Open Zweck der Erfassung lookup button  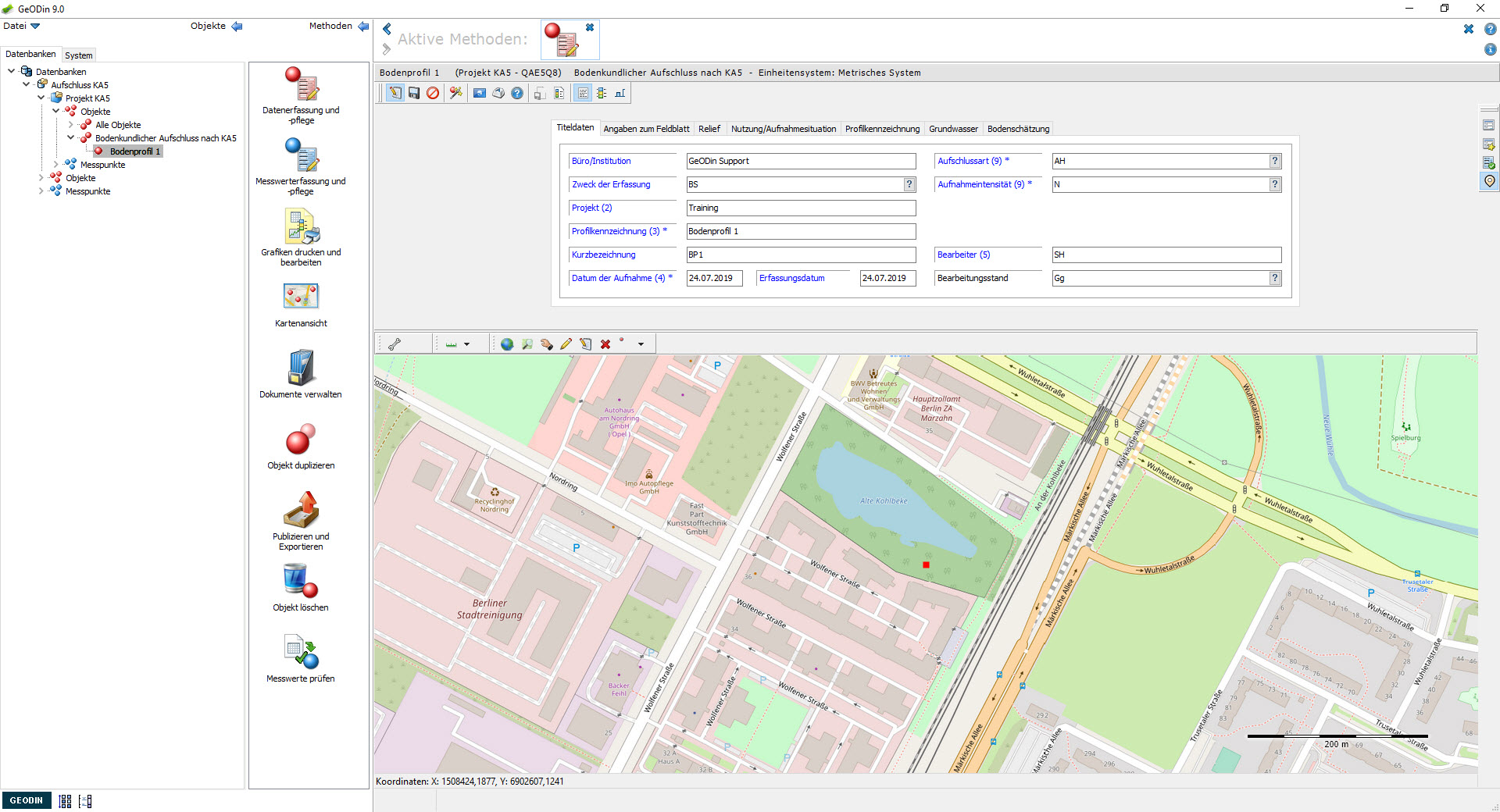click(909, 184)
